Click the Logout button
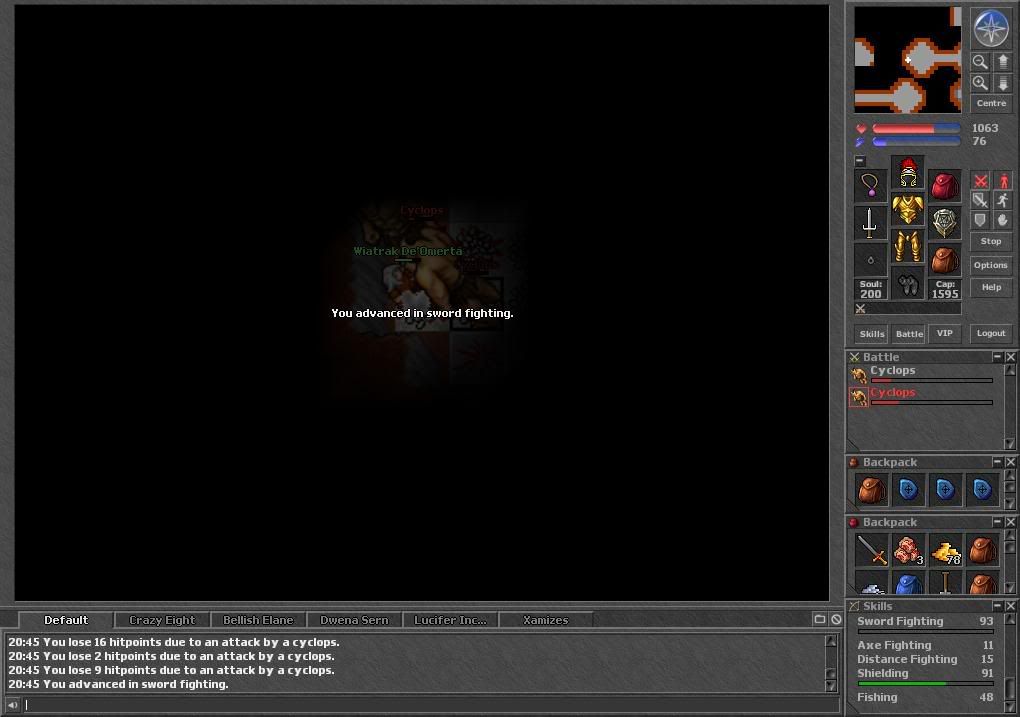Screen dimensions: 1020x717 click(x=991, y=334)
